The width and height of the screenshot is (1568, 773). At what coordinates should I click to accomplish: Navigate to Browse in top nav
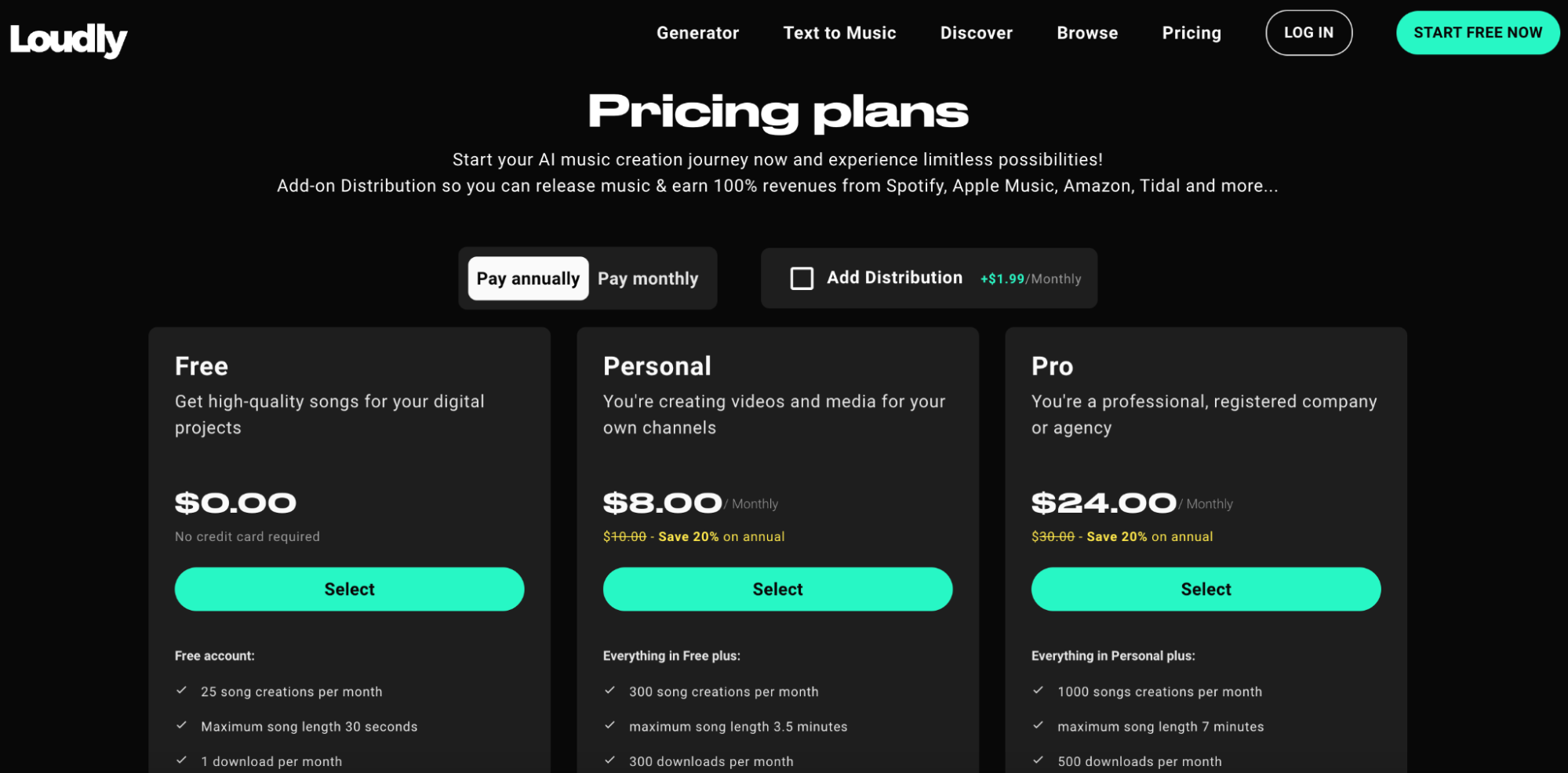tap(1086, 33)
